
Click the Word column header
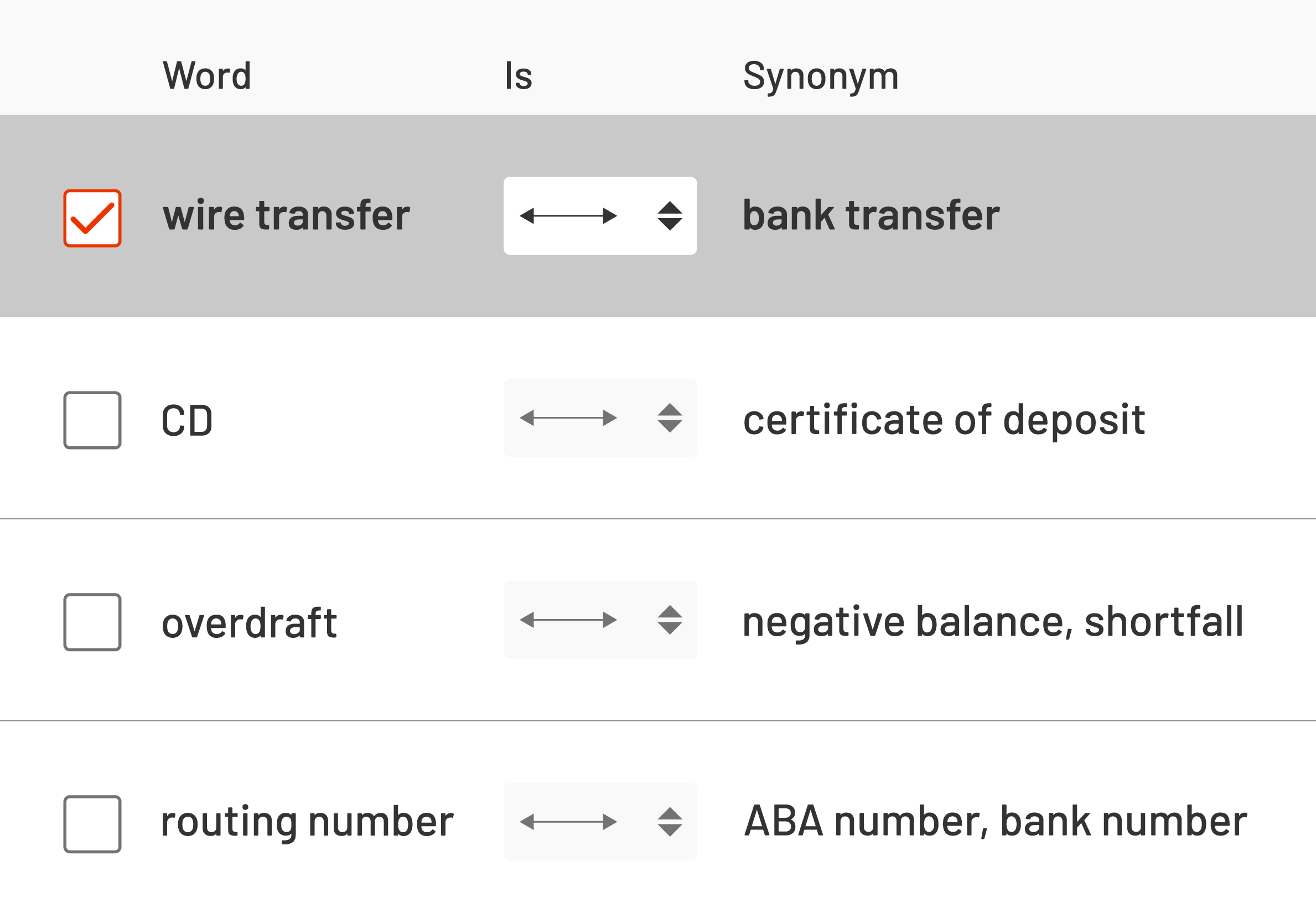tap(207, 76)
